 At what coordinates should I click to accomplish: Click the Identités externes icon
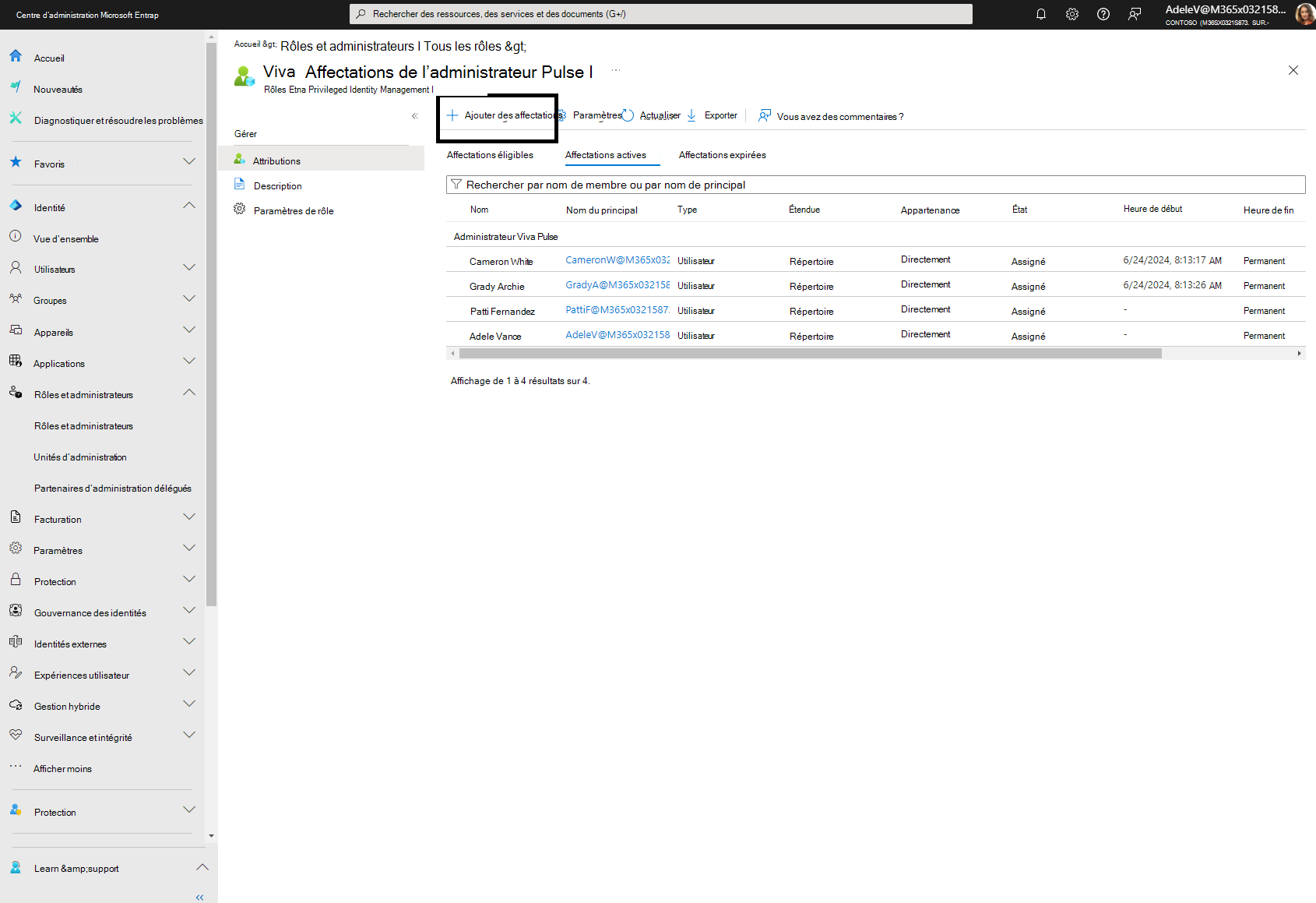click(16, 641)
